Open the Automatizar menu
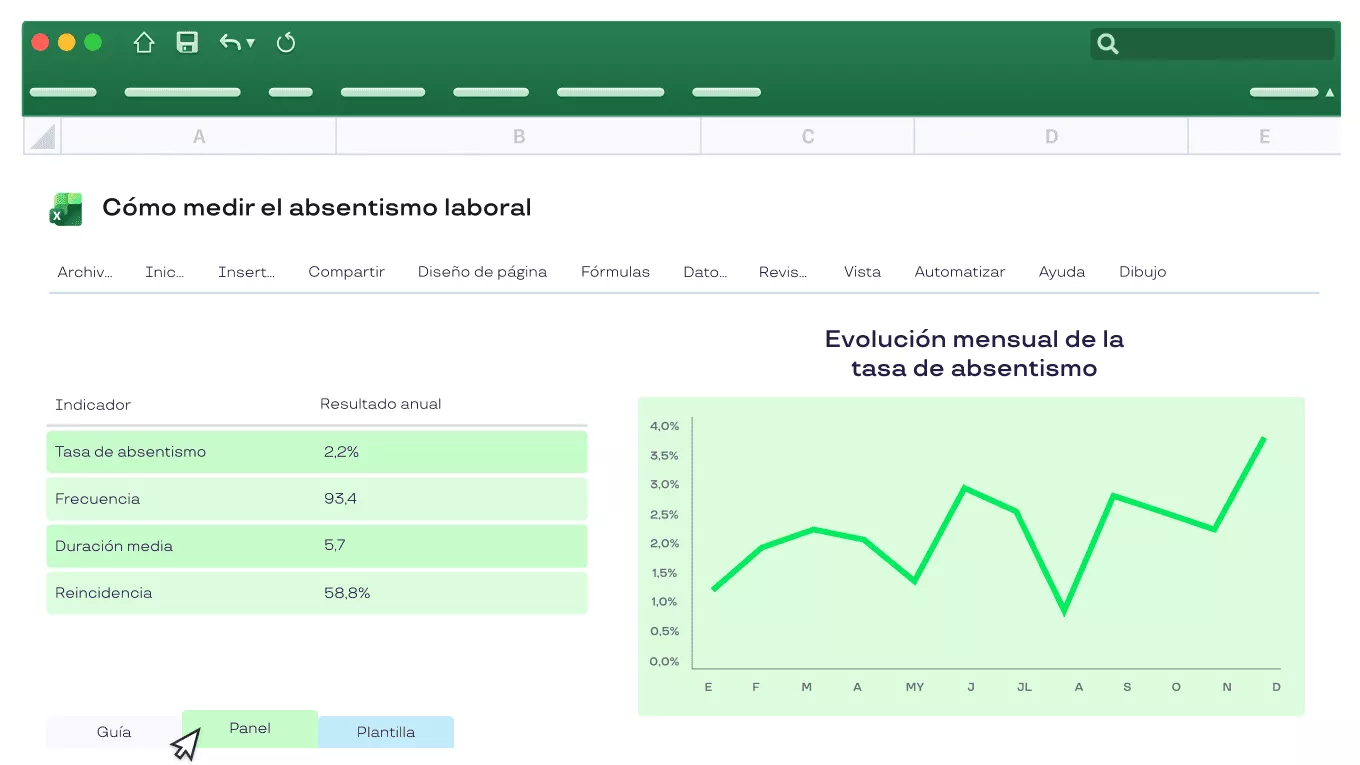This screenshot has height=765, width=1360. tap(960, 272)
